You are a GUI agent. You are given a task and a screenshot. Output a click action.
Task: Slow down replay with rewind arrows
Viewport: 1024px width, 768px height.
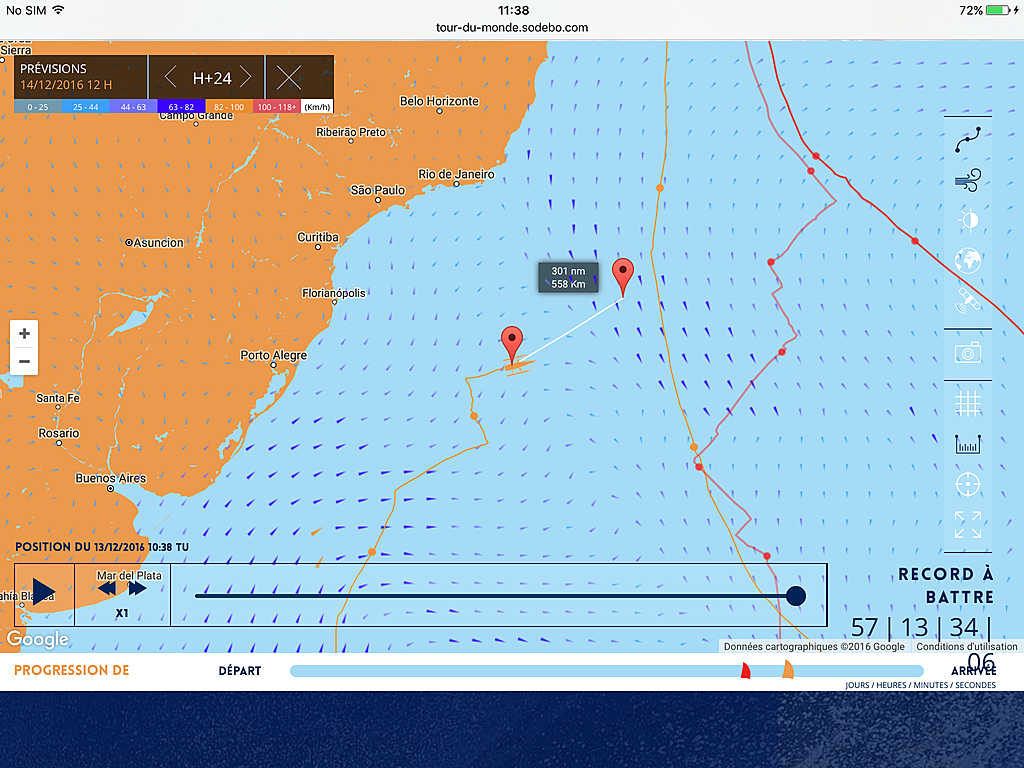(107, 588)
